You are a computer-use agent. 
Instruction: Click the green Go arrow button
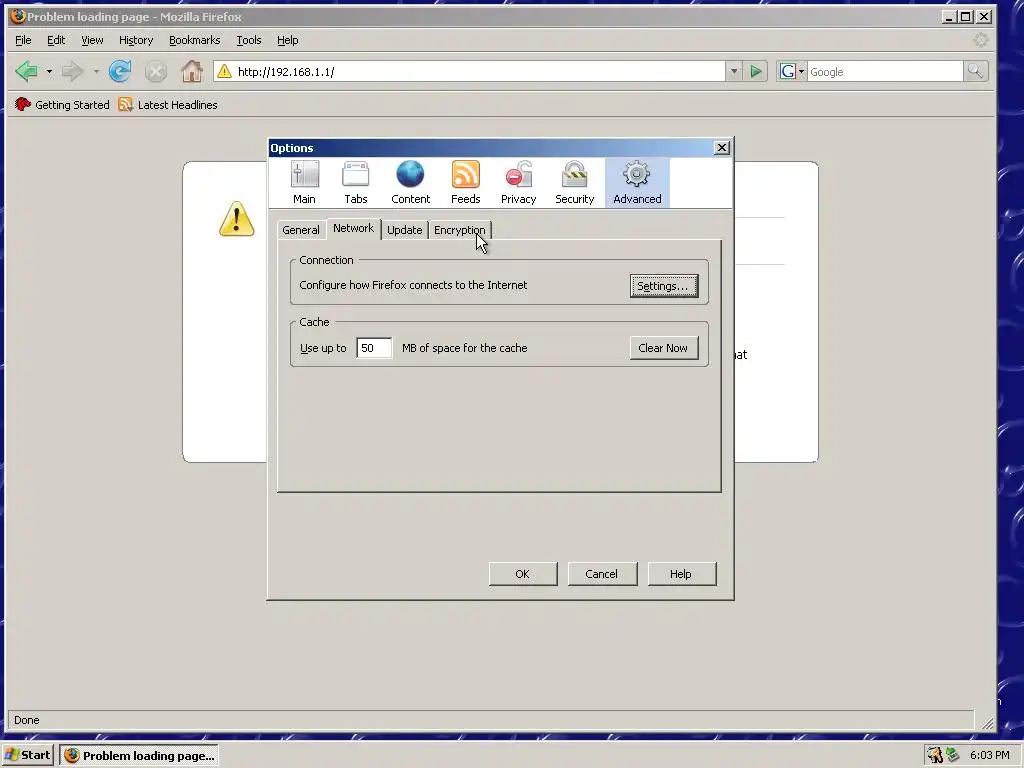(756, 71)
